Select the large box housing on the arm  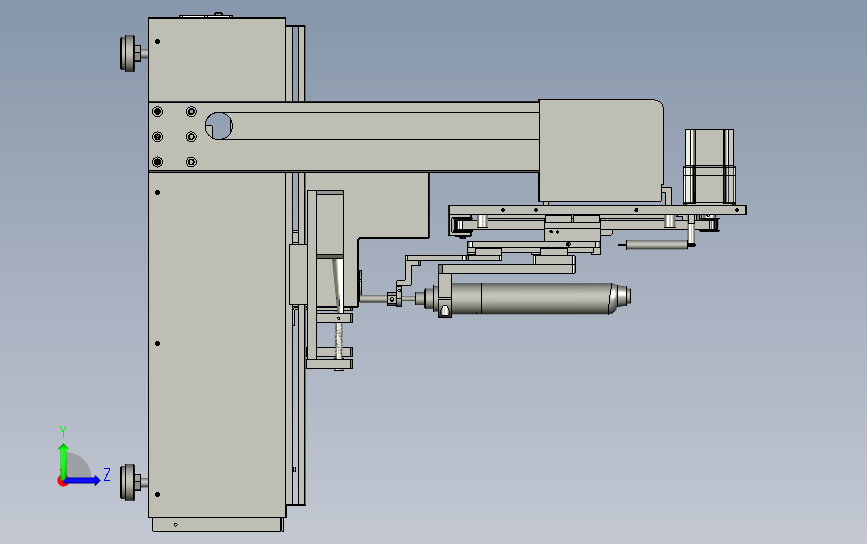tap(600, 150)
